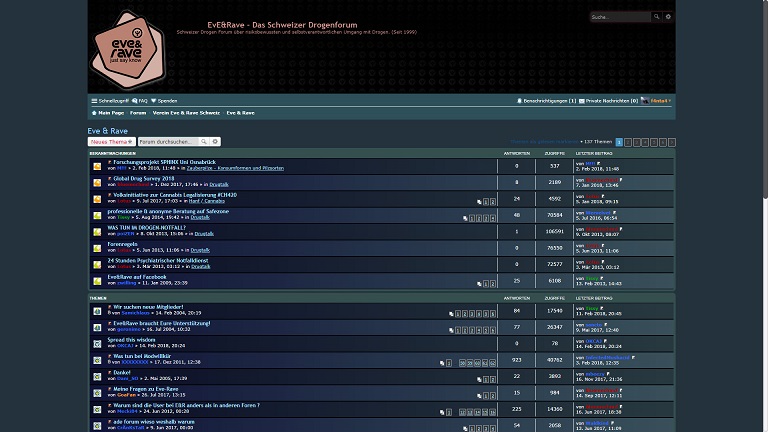Open professionelle & anonyme Beratung auf Safezone
Viewport: 768px width, 432px height.
pos(168,212)
